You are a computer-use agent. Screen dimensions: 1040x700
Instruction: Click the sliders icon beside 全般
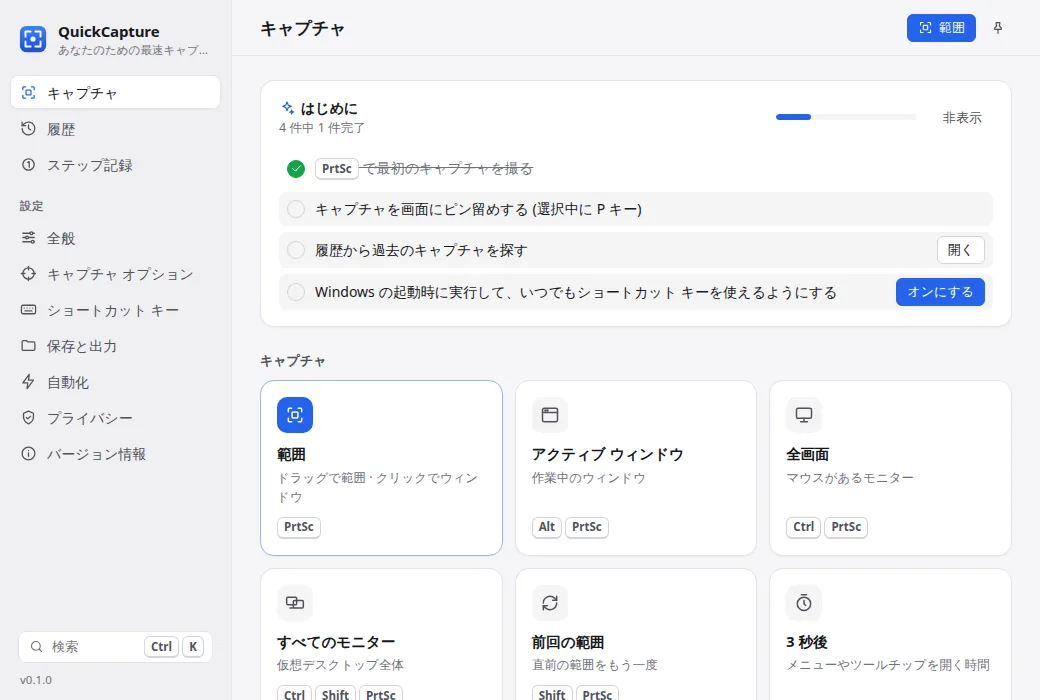(28, 238)
